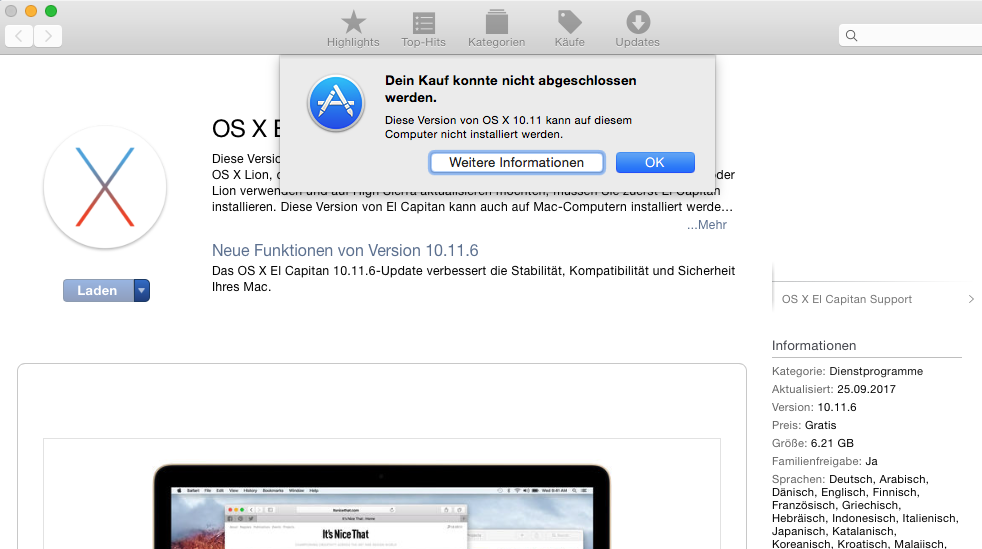Click the Familienfreigabe value Ja
The width and height of the screenshot is (982, 549).
871,461
